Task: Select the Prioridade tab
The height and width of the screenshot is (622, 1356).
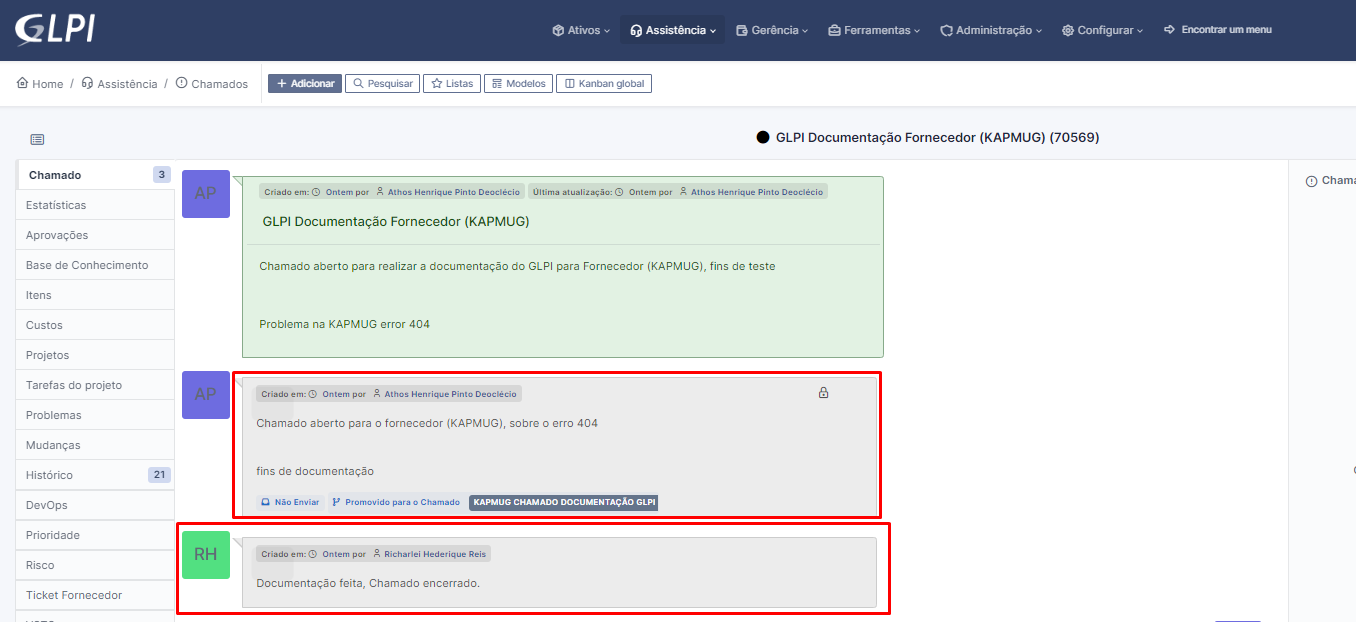Action: pyautogui.click(x=96, y=535)
